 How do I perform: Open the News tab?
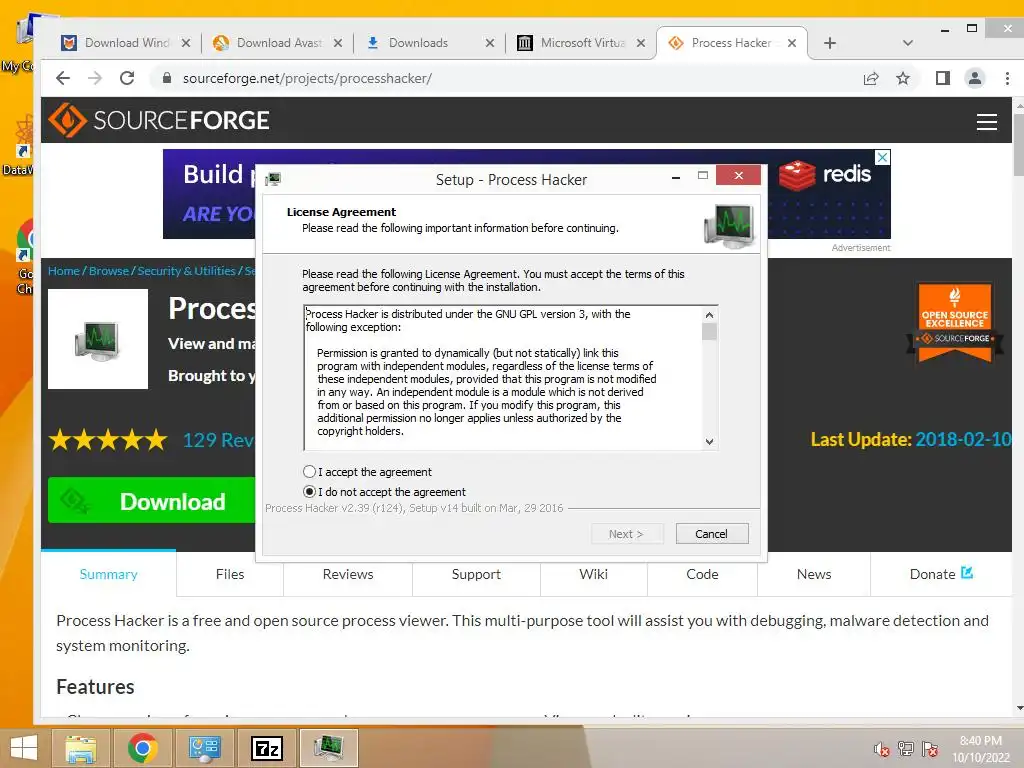814,574
